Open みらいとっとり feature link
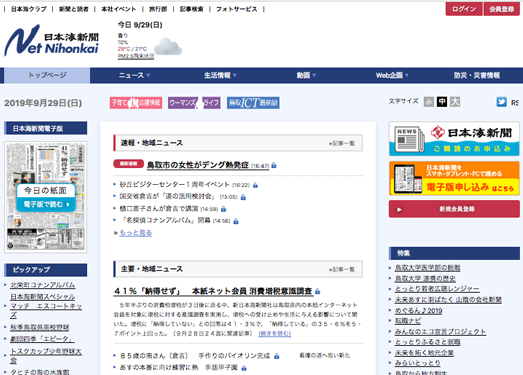This screenshot has height=375, width=523. (417, 363)
